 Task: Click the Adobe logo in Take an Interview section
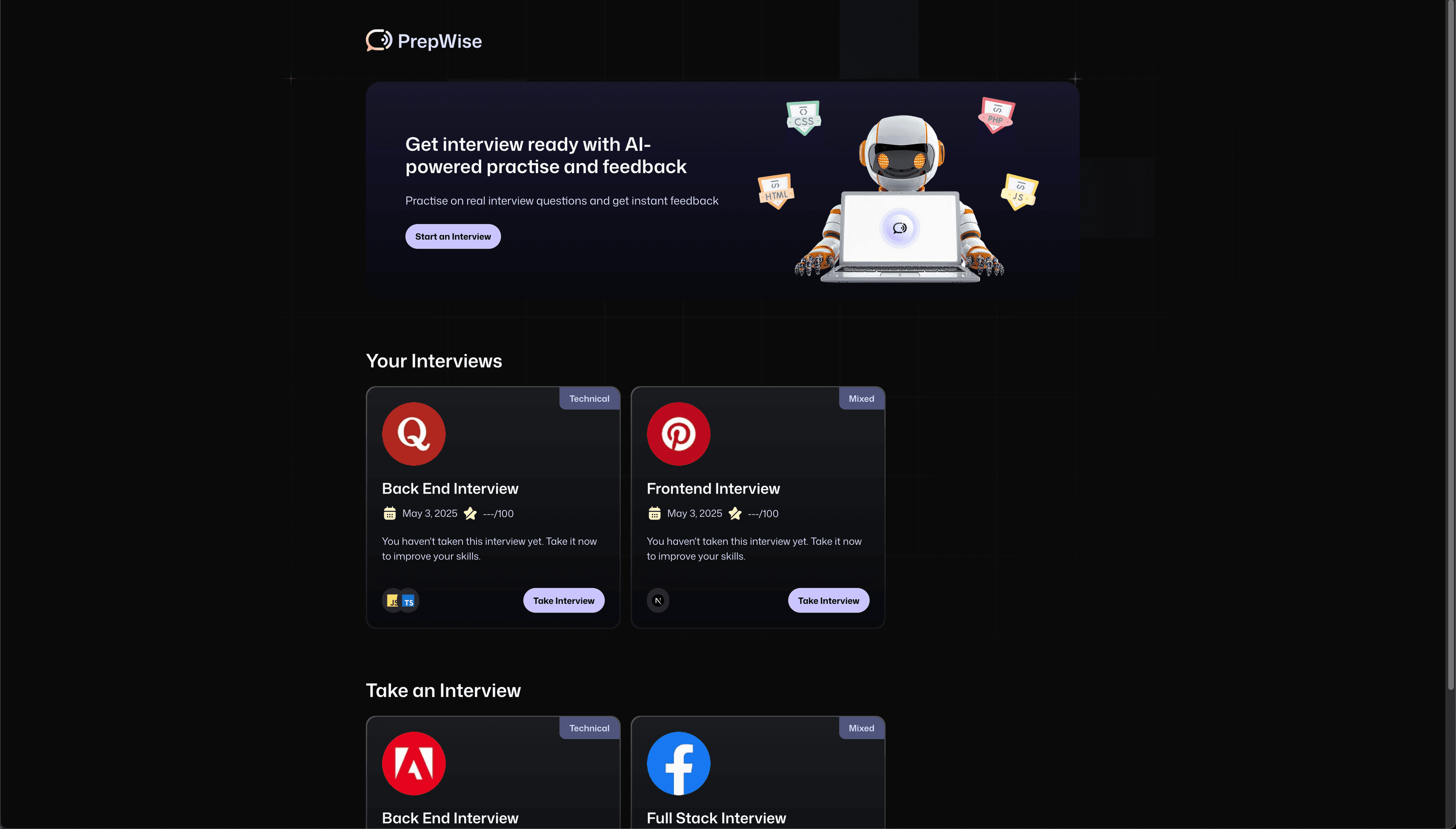[413, 763]
